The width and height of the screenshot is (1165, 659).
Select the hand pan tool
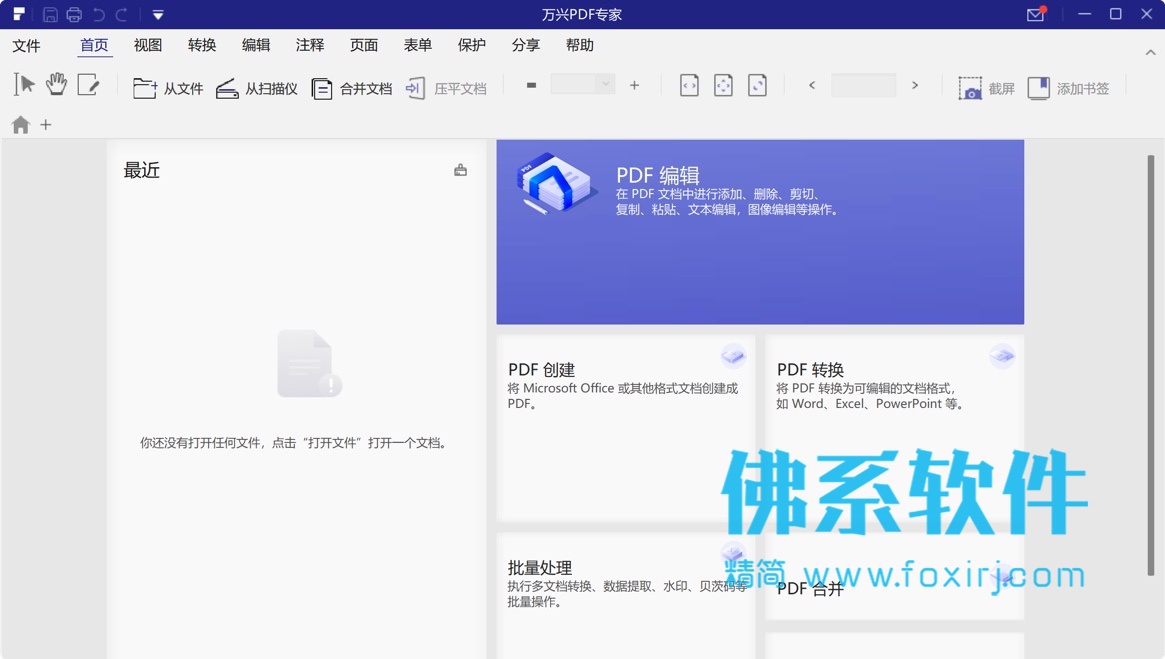(56, 85)
